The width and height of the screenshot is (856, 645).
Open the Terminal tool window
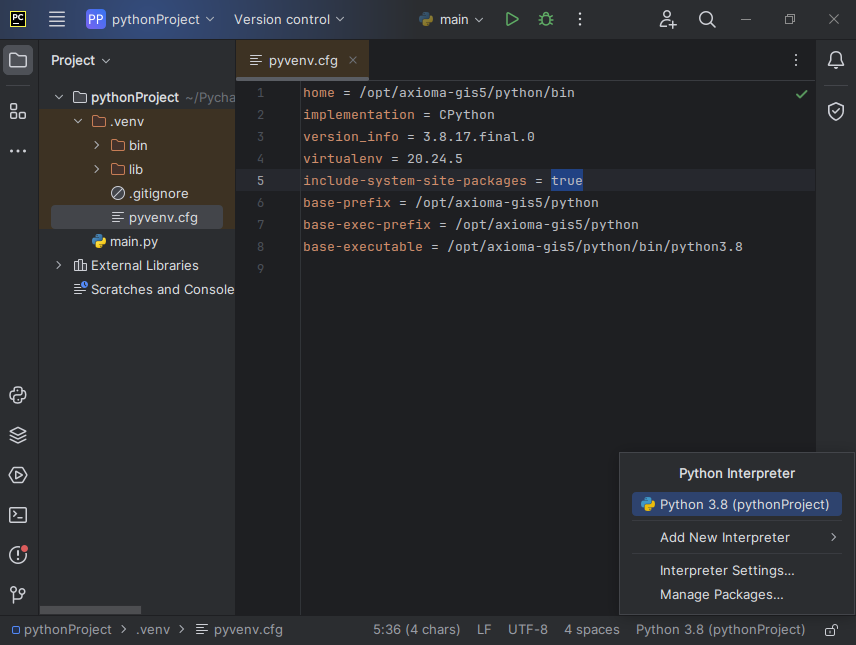click(18, 515)
